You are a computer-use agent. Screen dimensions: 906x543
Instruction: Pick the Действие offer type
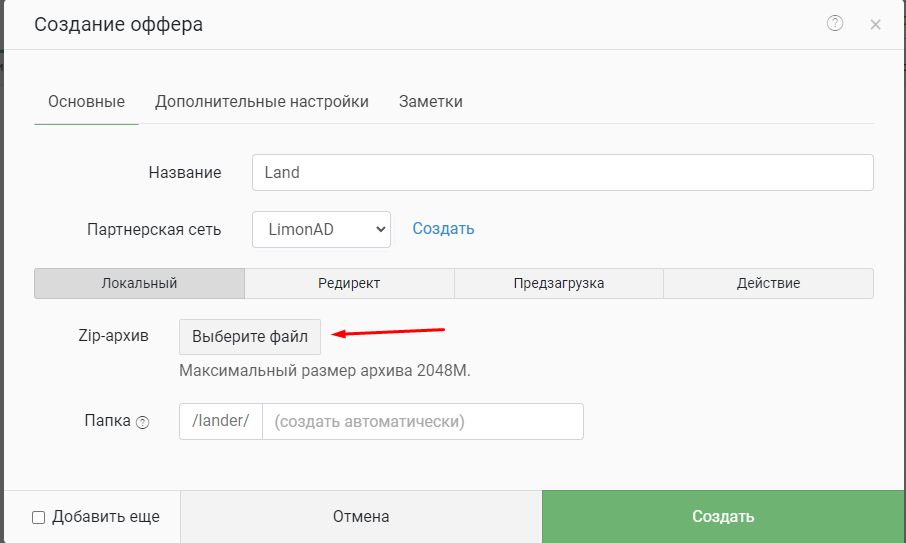coord(768,283)
